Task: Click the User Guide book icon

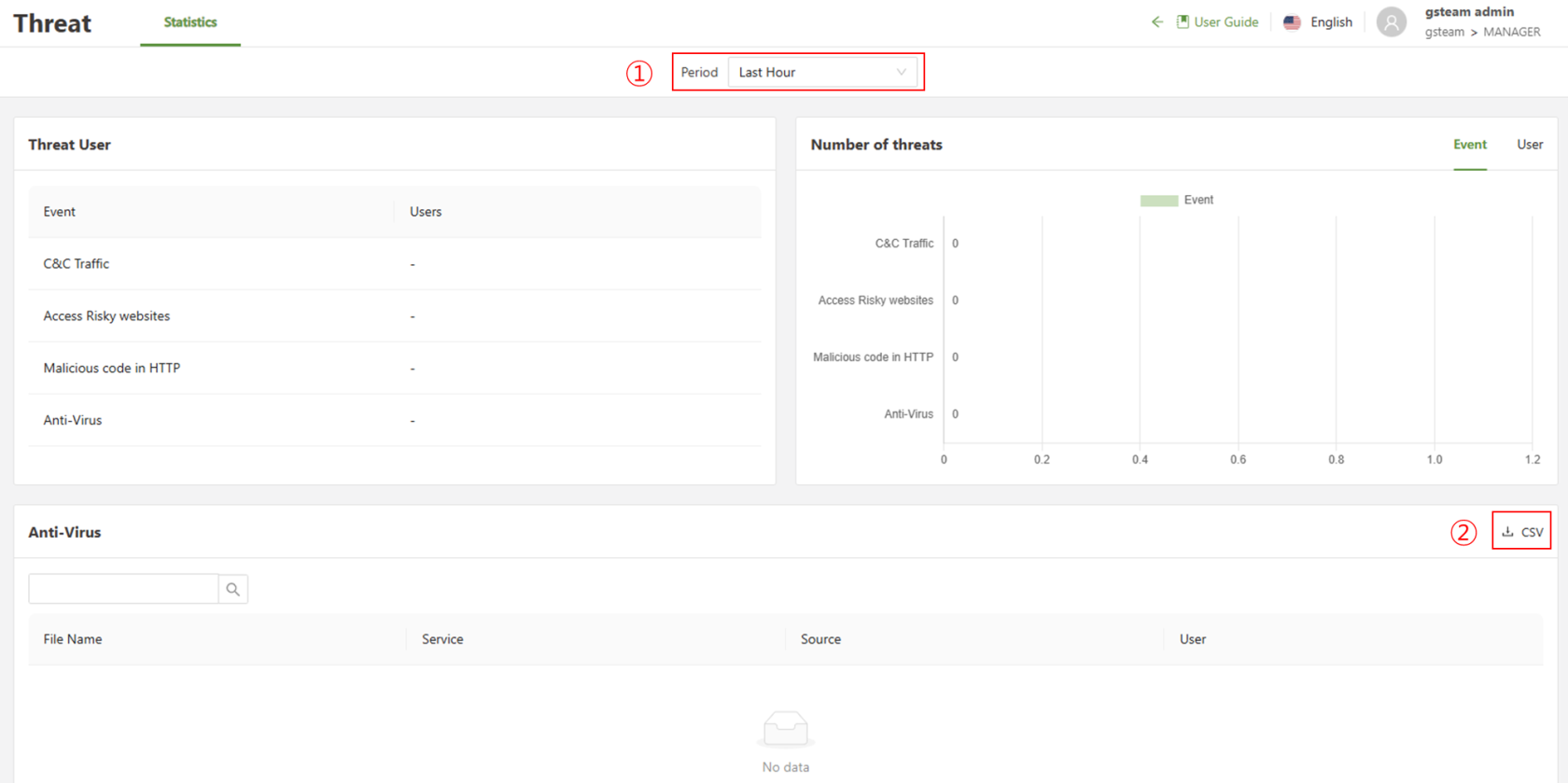Action: pyautogui.click(x=1183, y=21)
